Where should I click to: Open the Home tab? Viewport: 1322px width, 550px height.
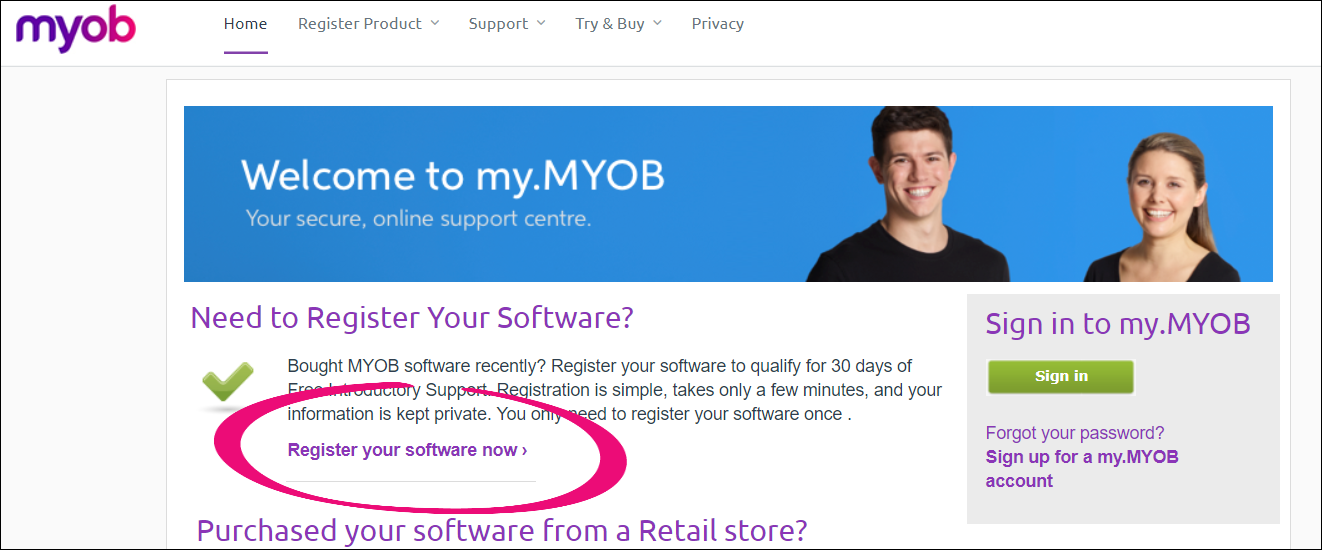(x=246, y=24)
